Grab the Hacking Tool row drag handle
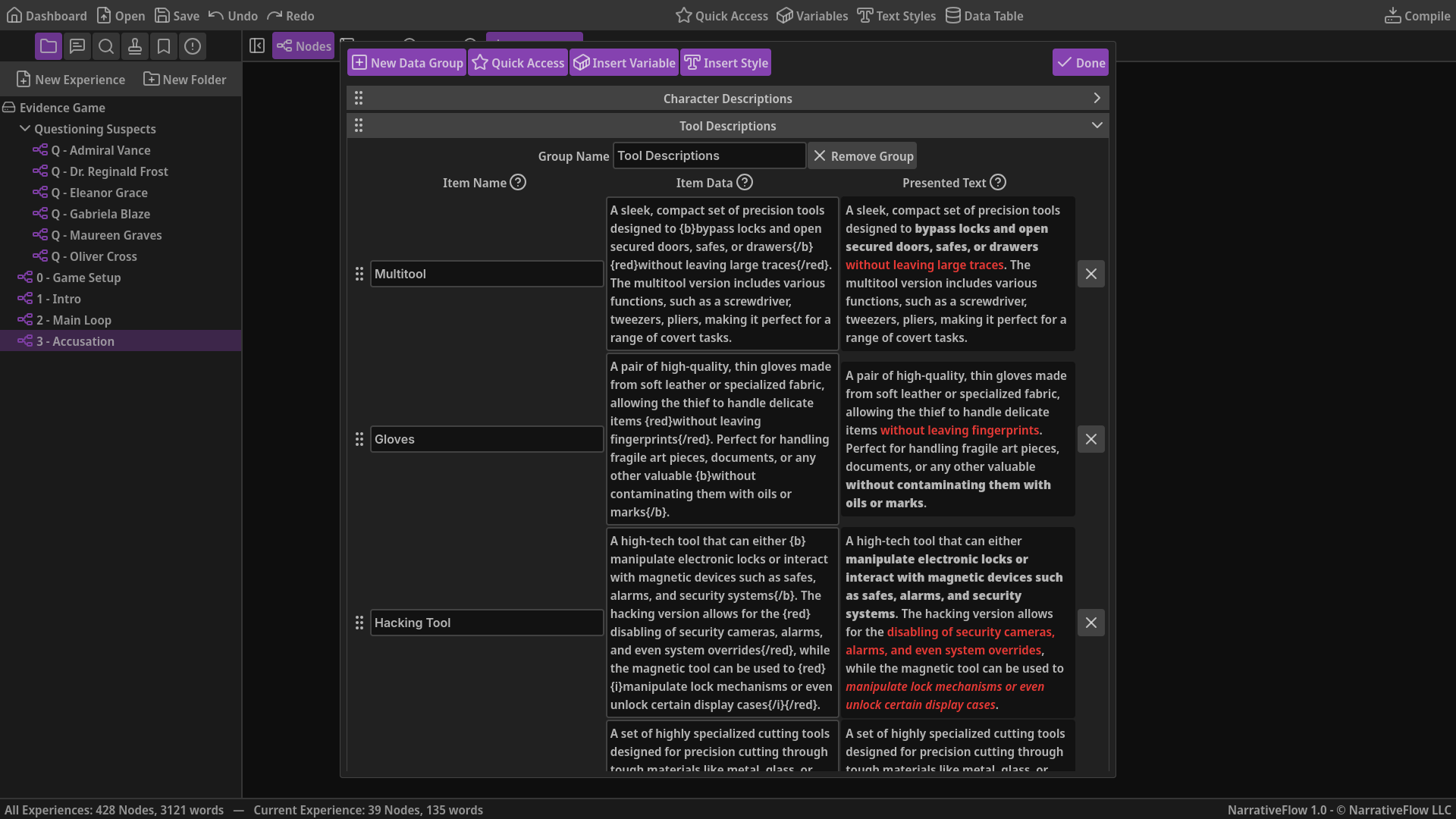1456x819 pixels. pos(359,623)
